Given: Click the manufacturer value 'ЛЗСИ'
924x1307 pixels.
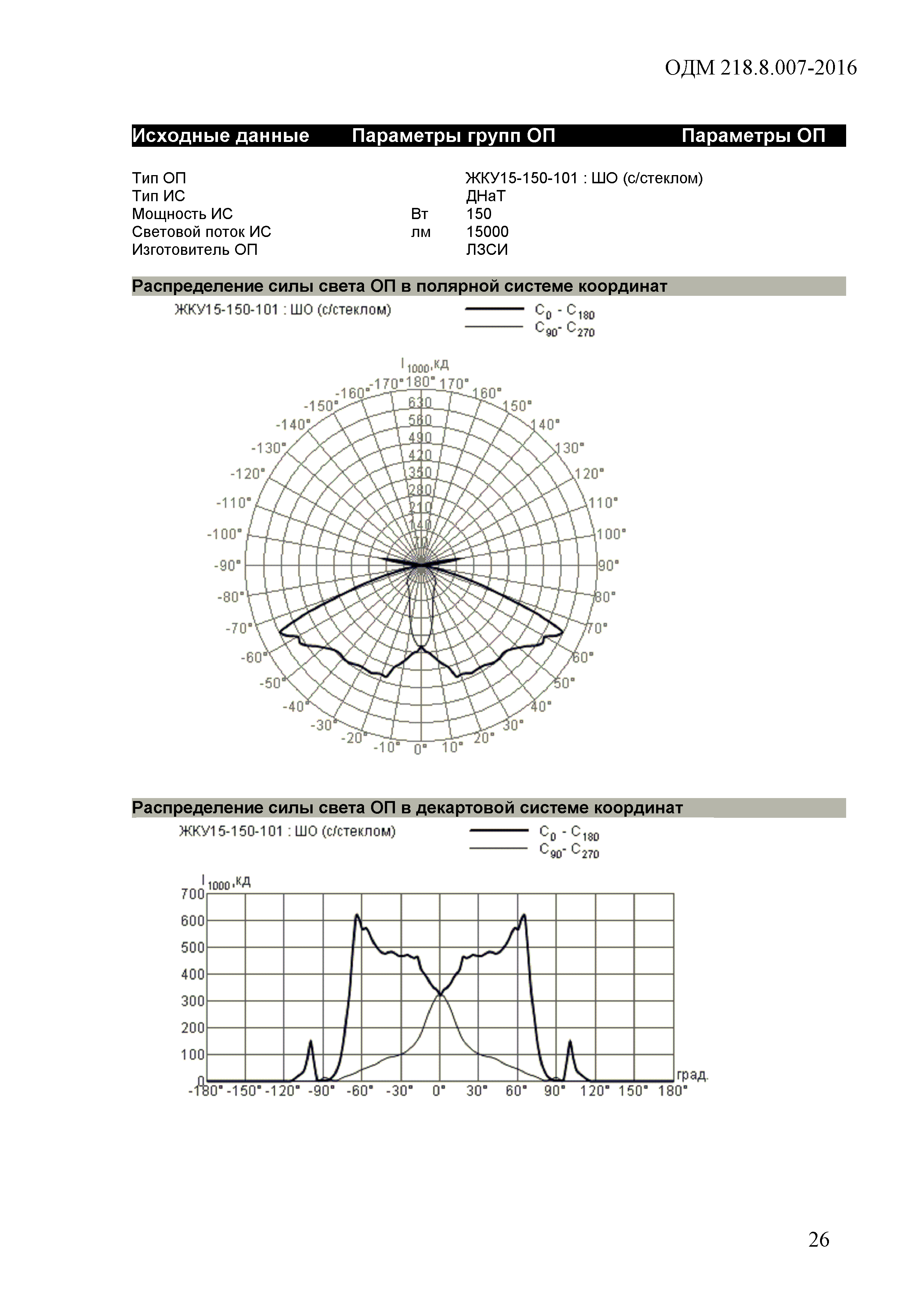Looking at the screenshot, I should 487,250.
